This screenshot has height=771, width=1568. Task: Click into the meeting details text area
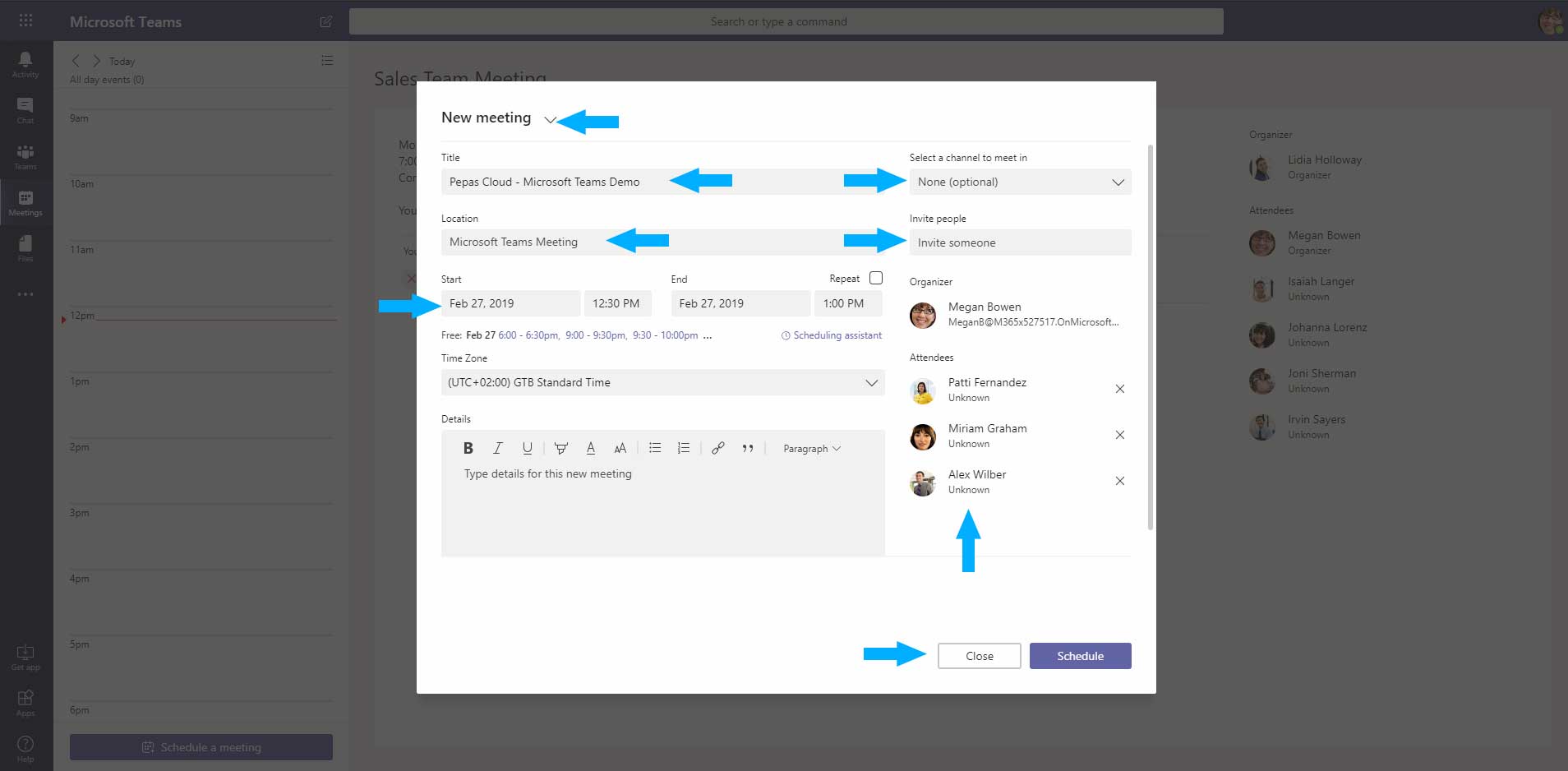click(662, 510)
